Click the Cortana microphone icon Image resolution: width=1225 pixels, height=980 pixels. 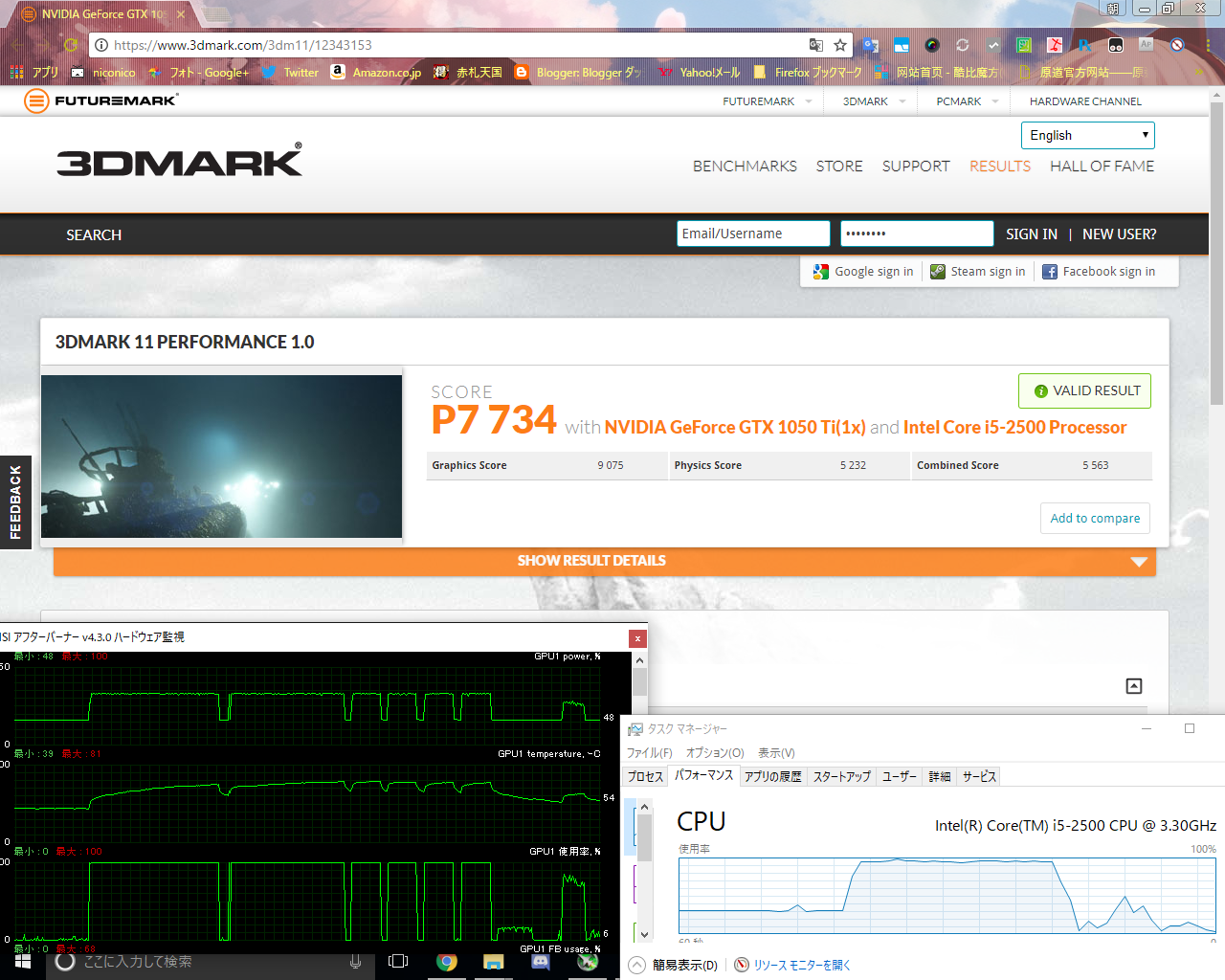tap(355, 962)
